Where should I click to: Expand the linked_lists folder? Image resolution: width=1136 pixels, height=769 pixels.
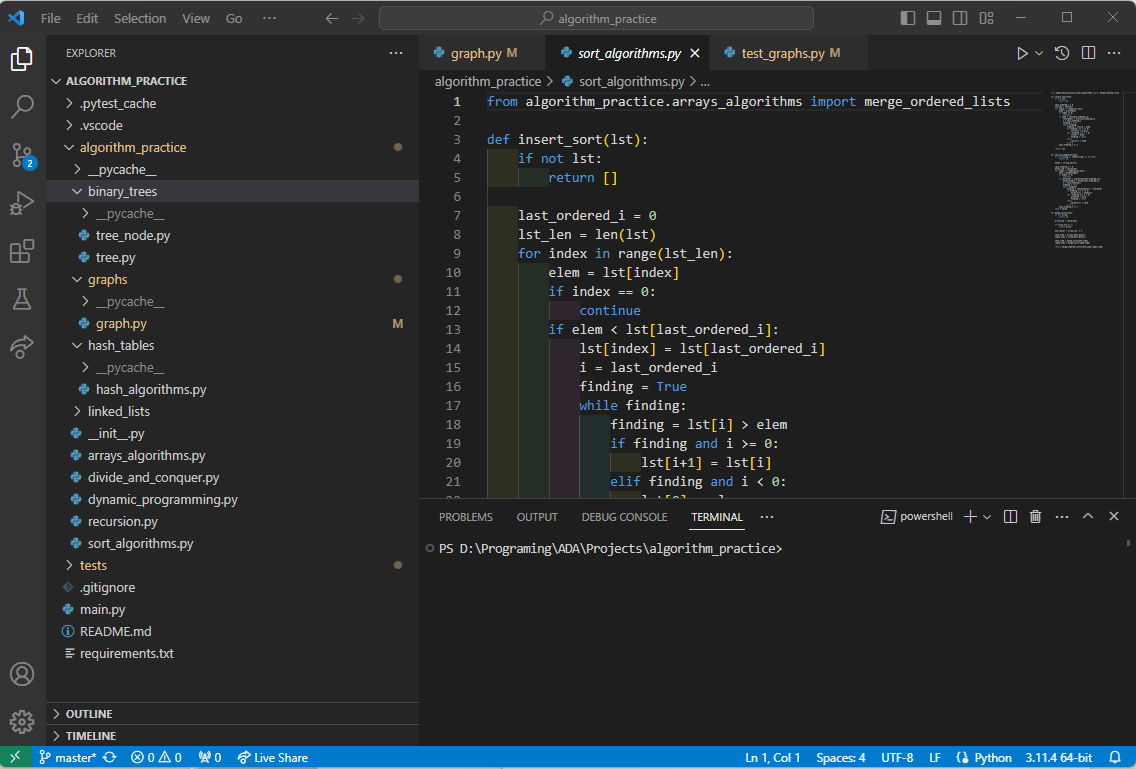(x=118, y=411)
